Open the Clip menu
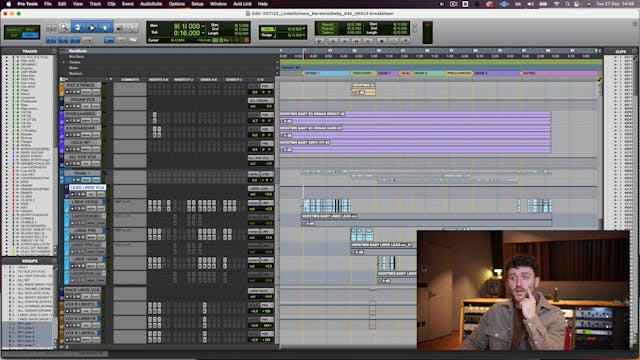The image size is (640, 360). (x=111, y=4)
